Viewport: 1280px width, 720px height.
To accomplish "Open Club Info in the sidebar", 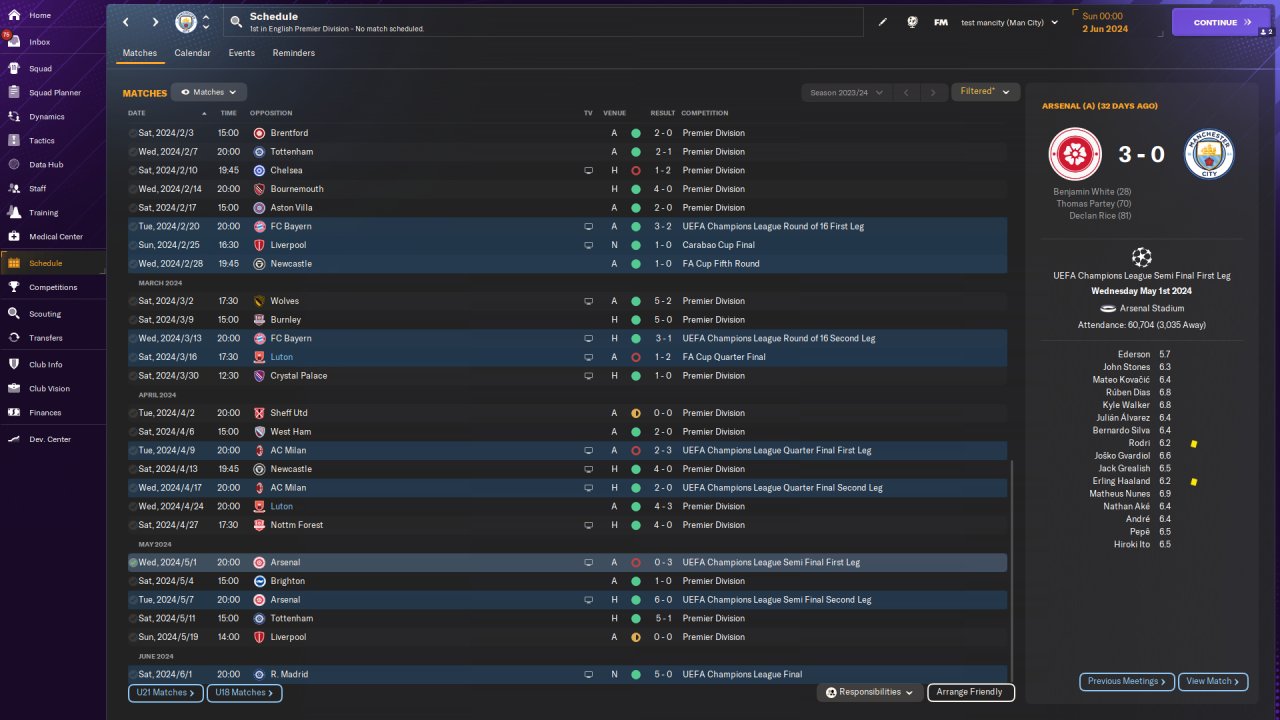I will tap(46, 365).
